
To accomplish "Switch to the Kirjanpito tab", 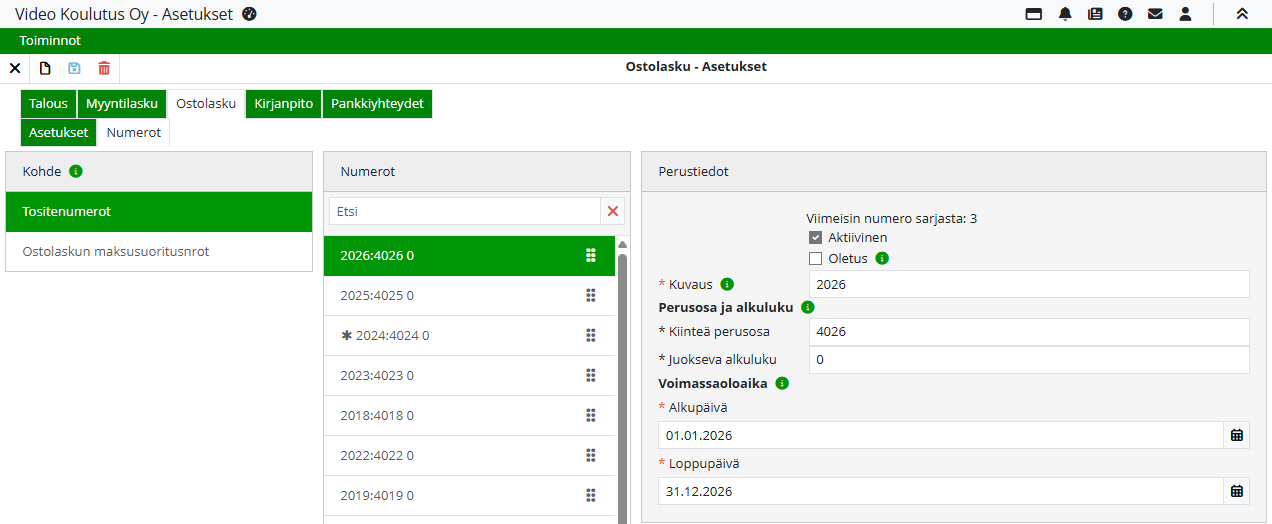I will click(x=284, y=103).
